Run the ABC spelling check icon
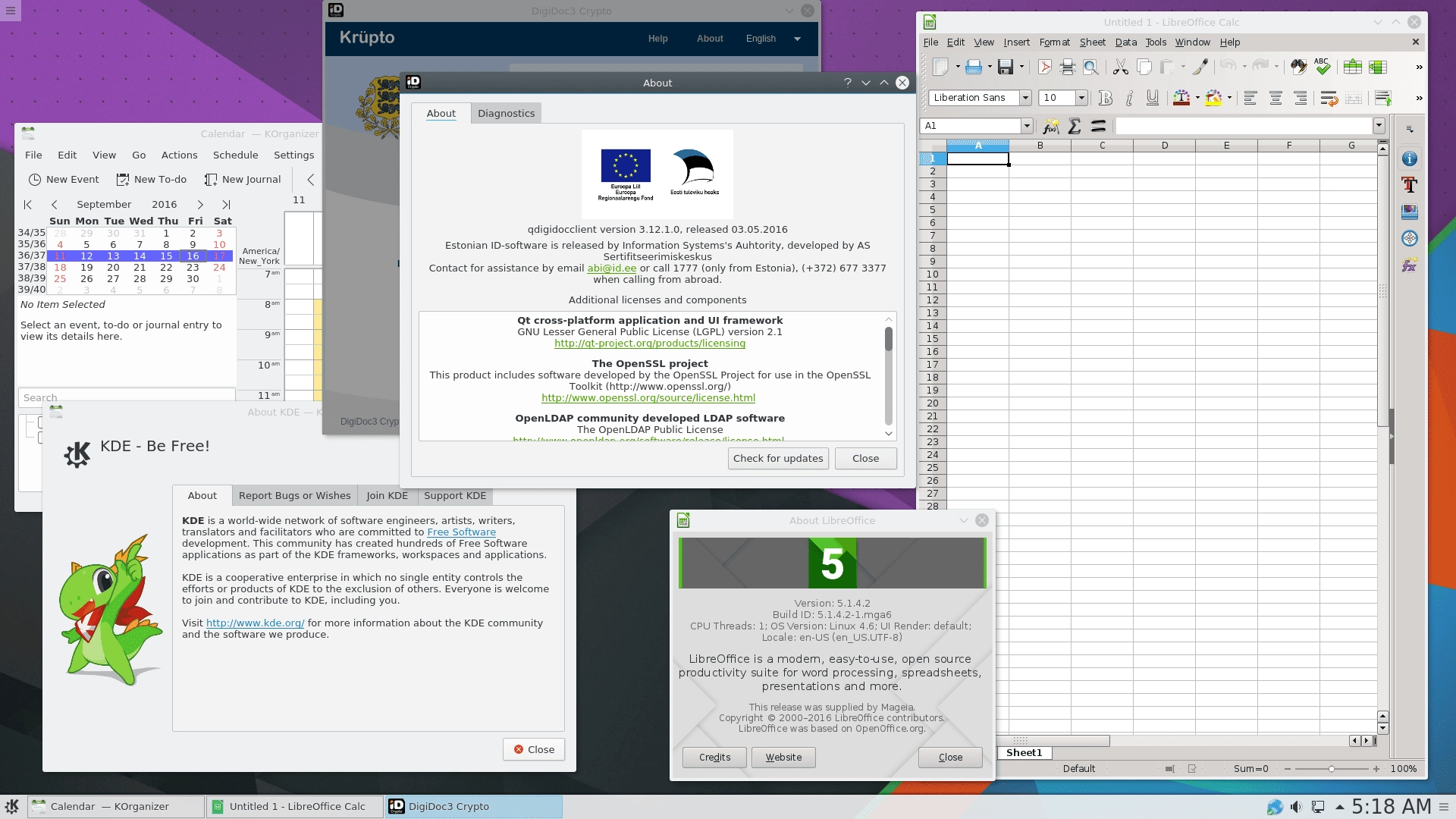This screenshot has height=819, width=1456. [x=1322, y=67]
